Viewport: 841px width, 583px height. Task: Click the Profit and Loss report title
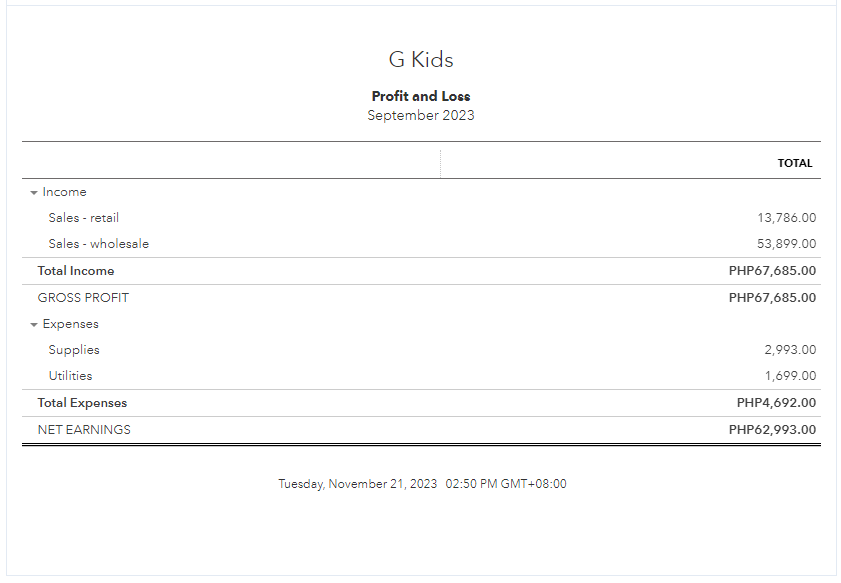coord(421,97)
